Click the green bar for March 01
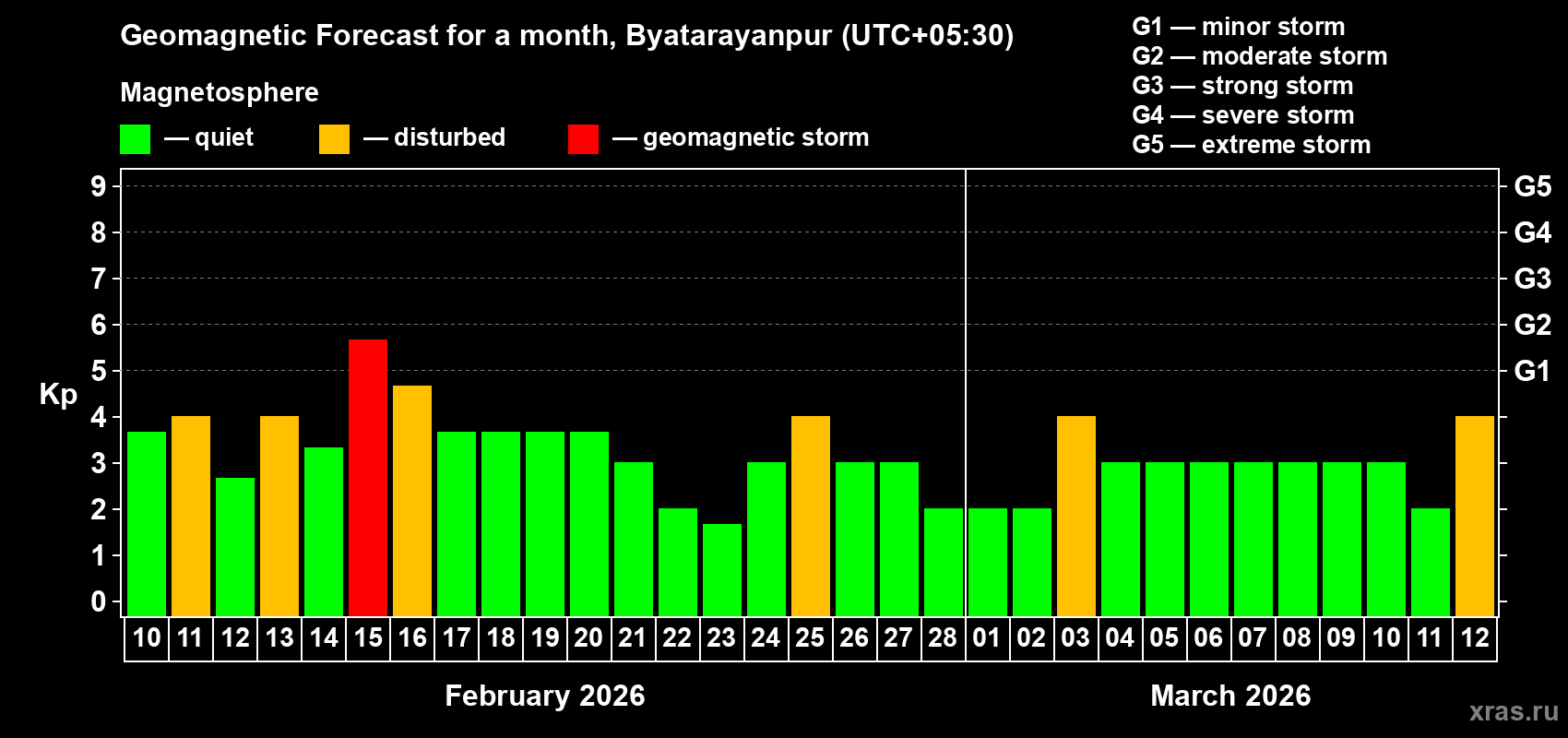 [988, 563]
